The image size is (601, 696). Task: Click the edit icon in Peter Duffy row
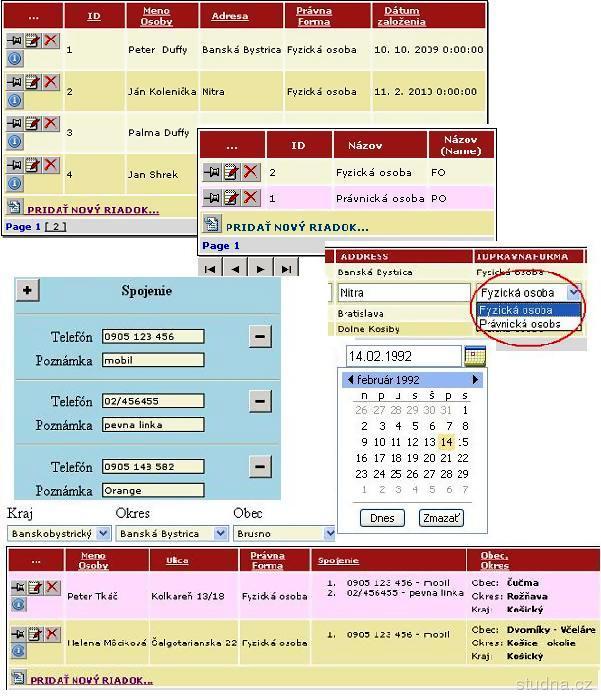point(33,40)
